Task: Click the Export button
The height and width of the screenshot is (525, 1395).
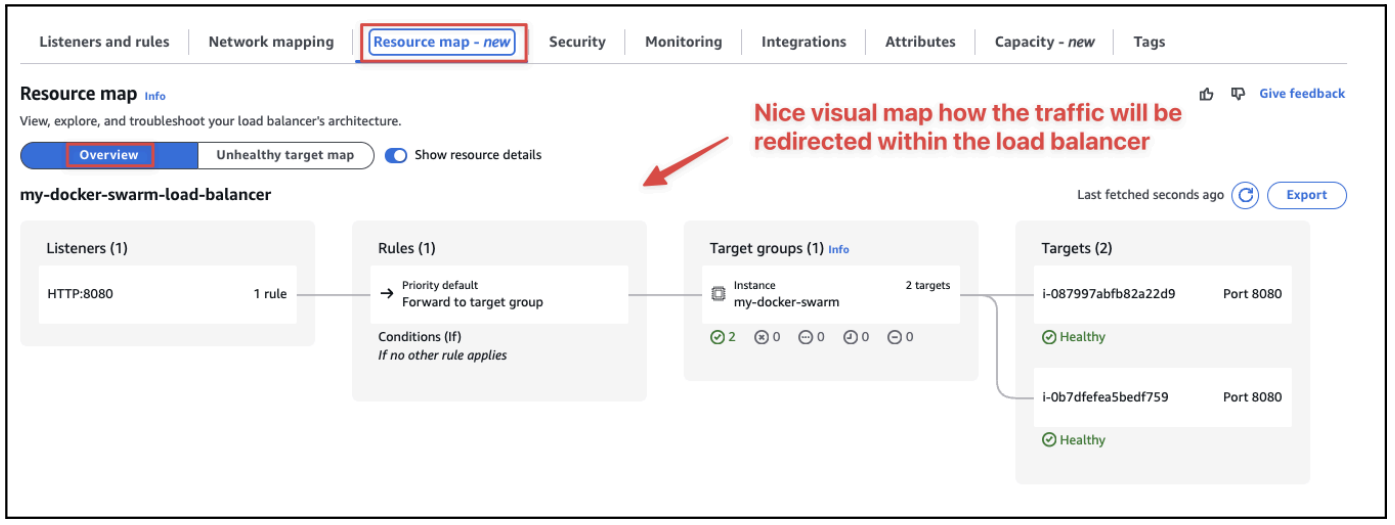Action: [x=1306, y=195]
